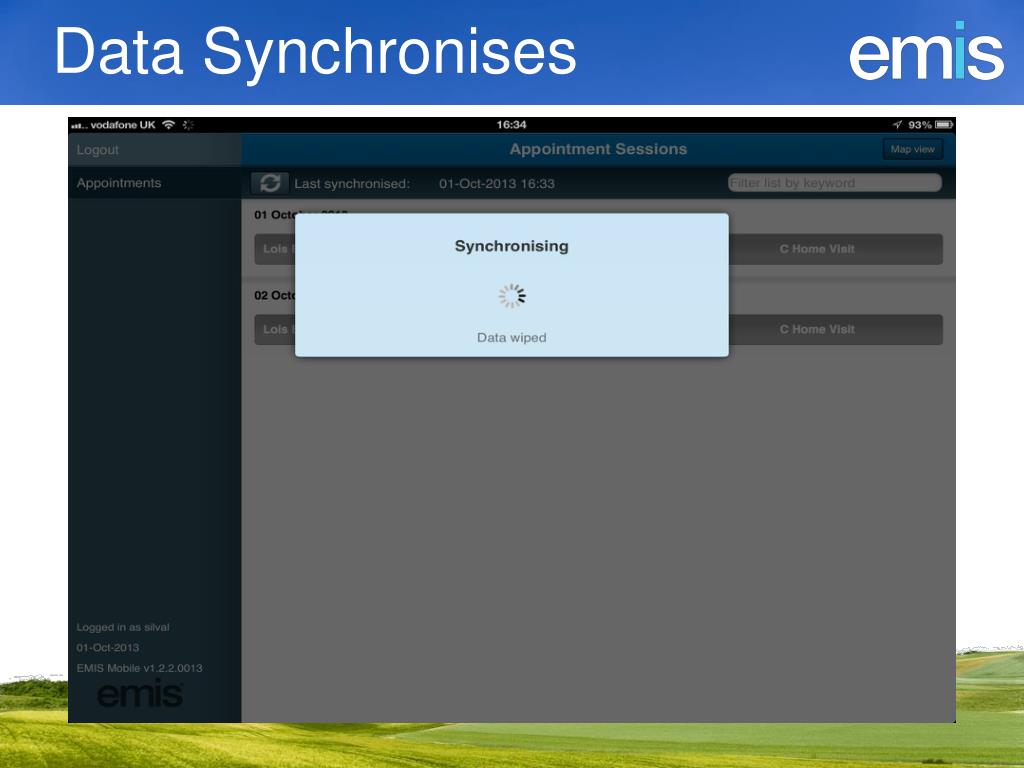Click the 'Data wiped' status text

[x=511, y=338]
